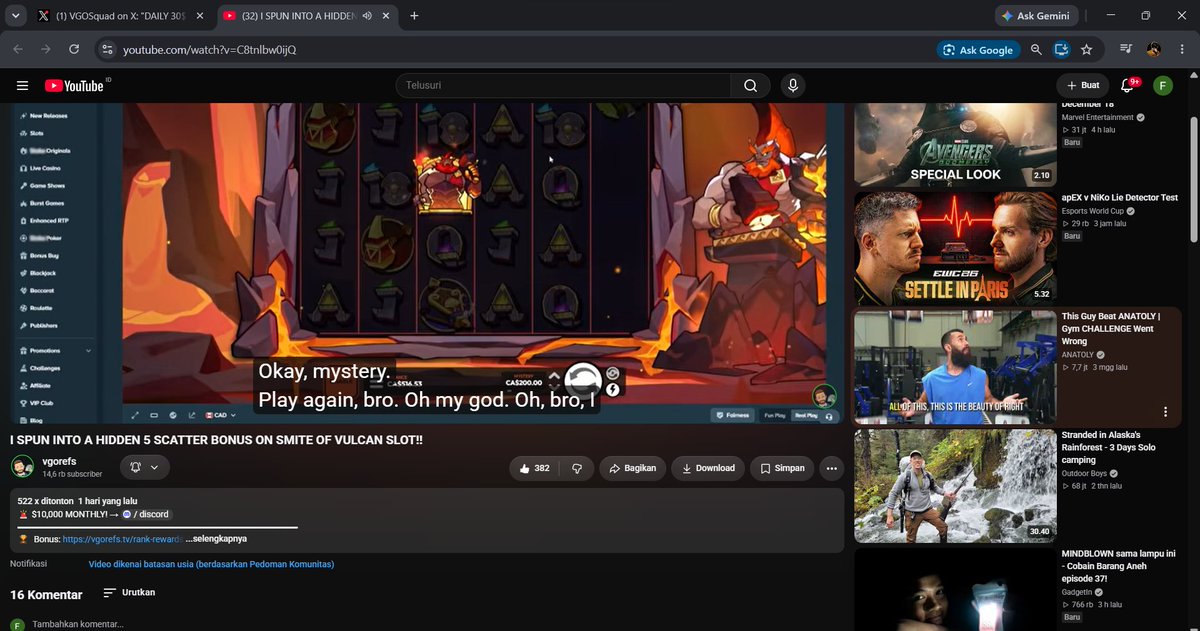Screen dimensions: 1200x631
Task: Click the Gadgetin channel name
Action: pos(1078,592)
